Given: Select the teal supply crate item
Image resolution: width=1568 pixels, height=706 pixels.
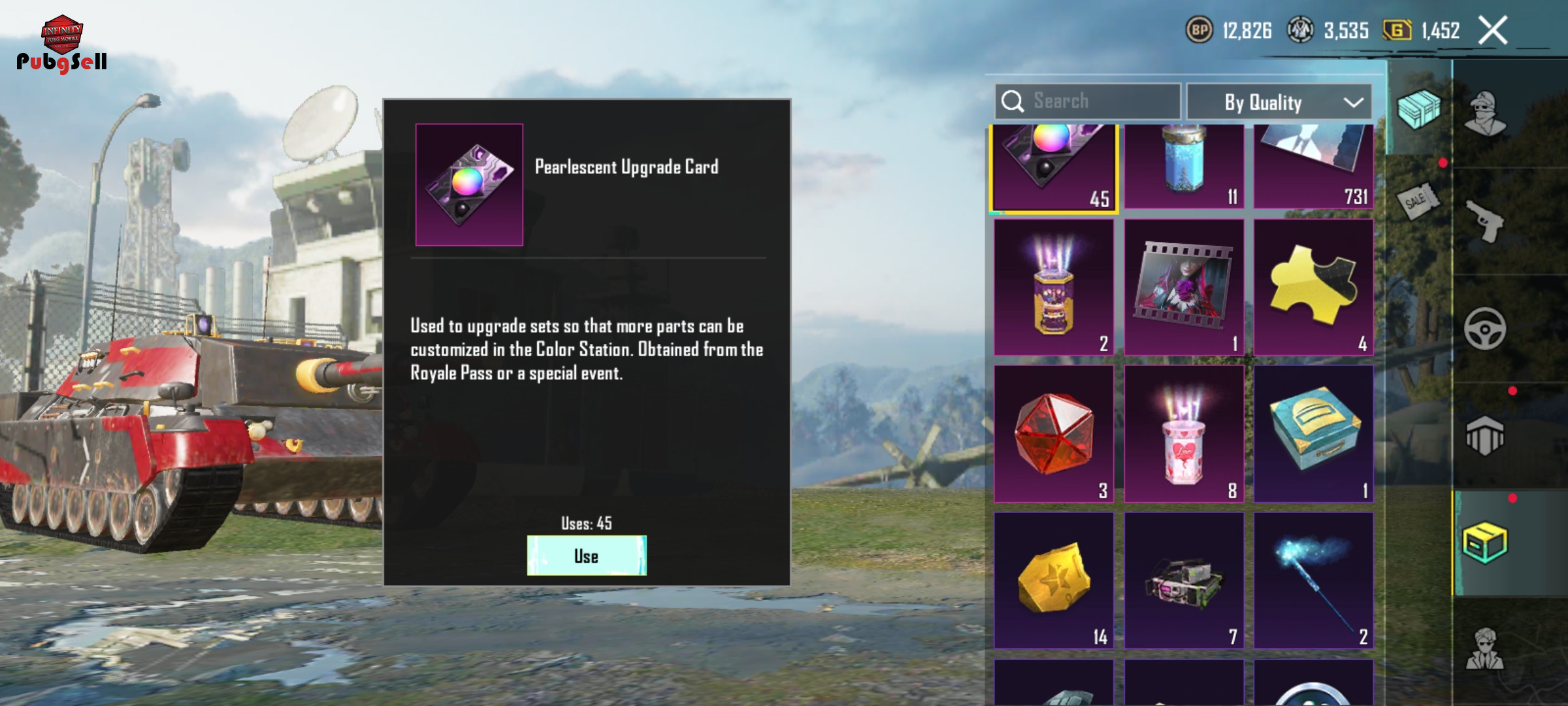Looking at the screenshot, I should [1313, 434].
